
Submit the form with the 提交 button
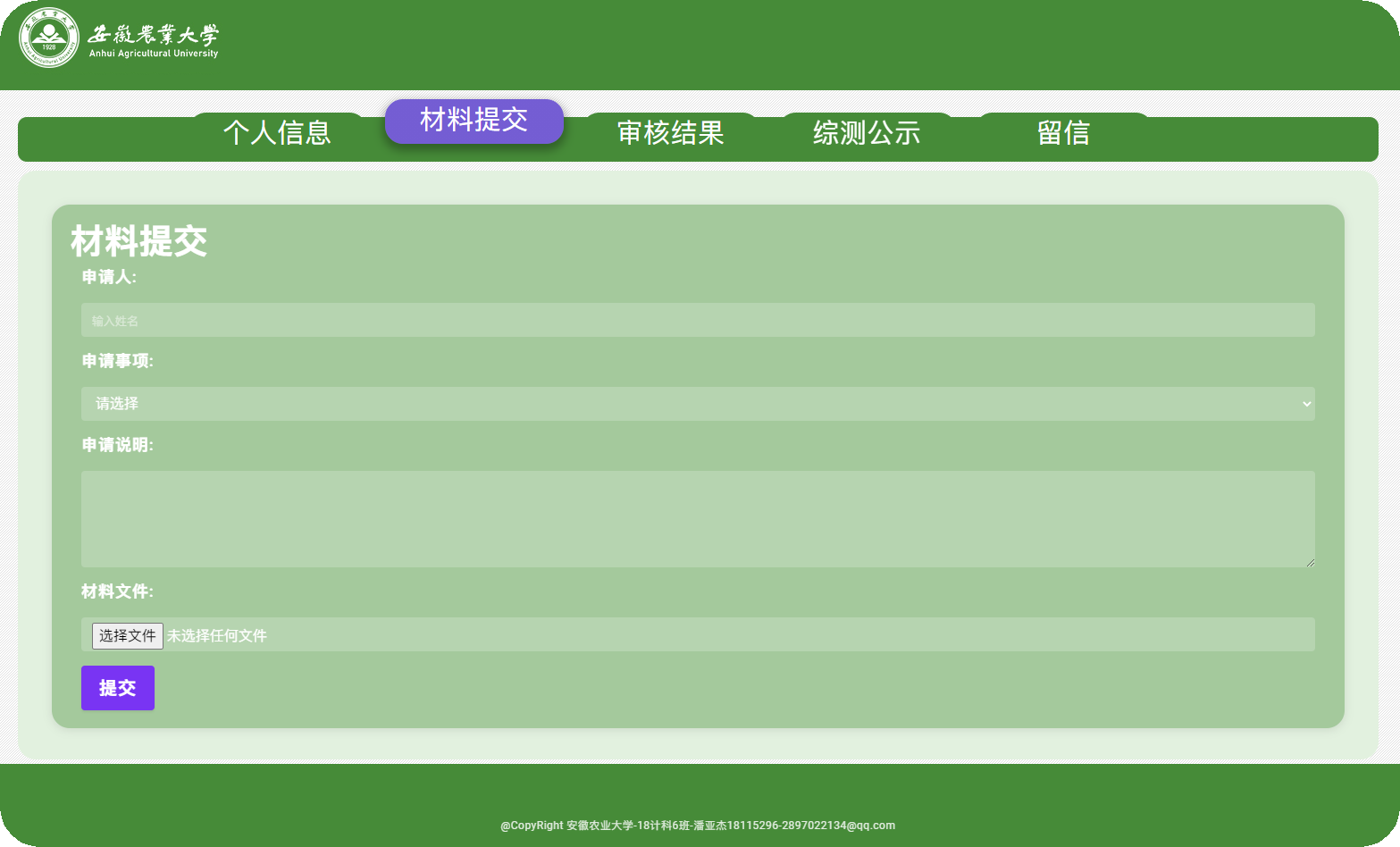click(x=117, y=688)
